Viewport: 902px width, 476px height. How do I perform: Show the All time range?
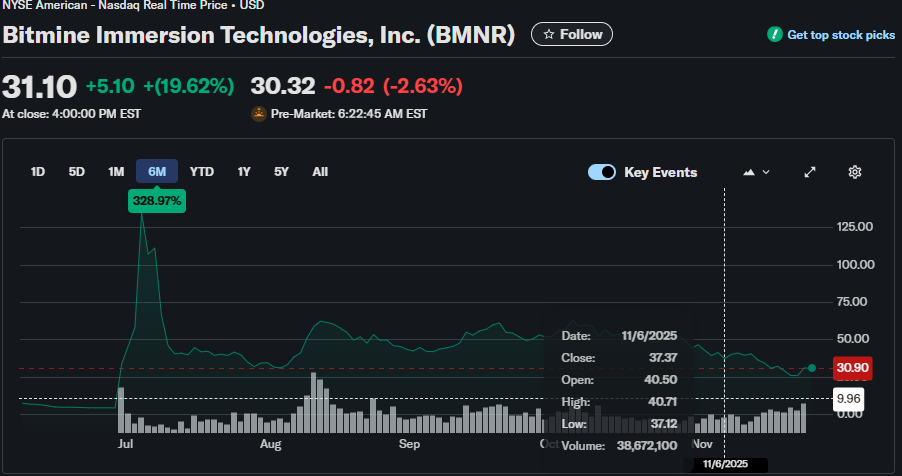click(320, 172)
